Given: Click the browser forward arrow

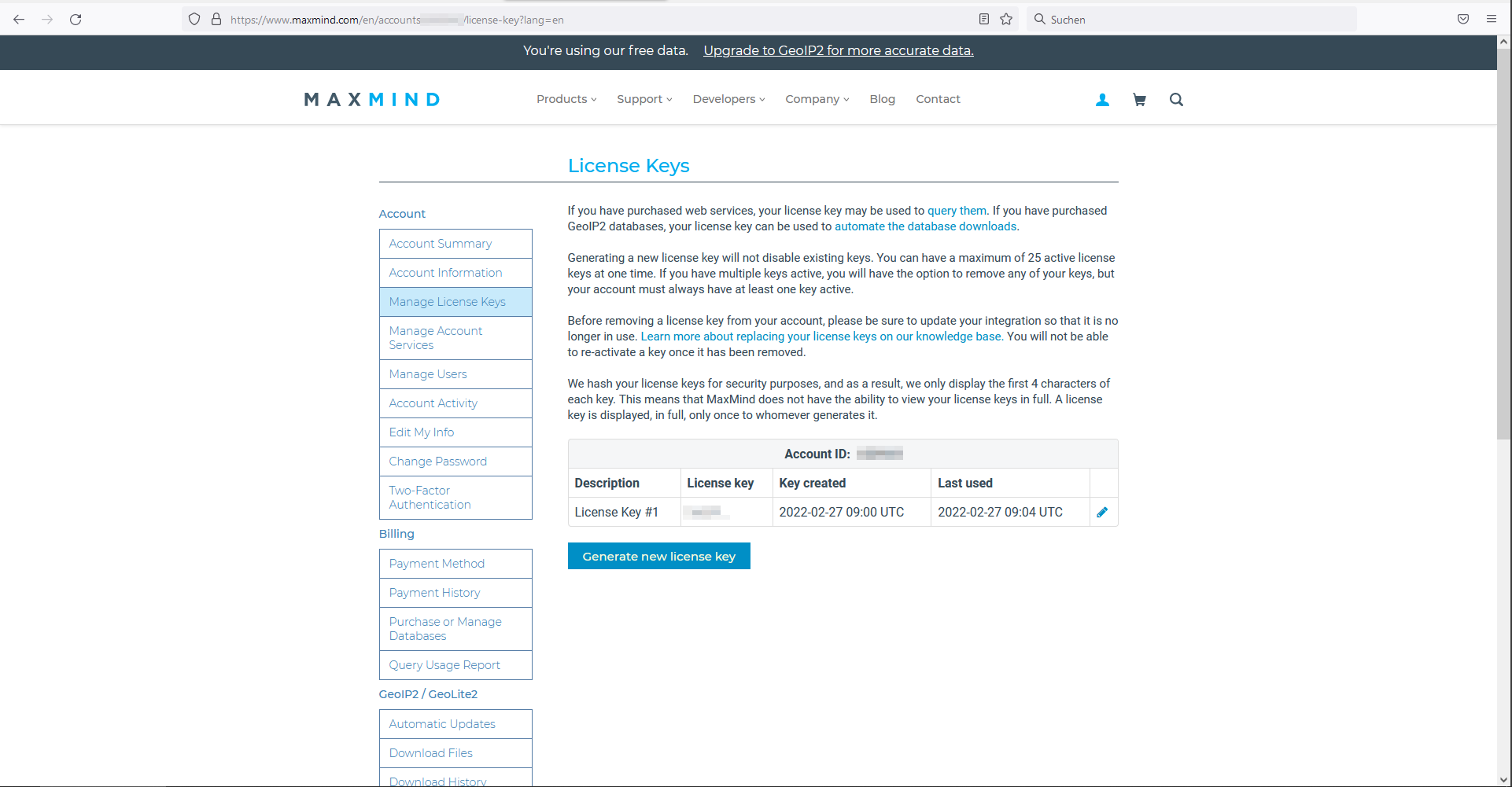Looking at the screenshot, I should pyautogui.click(x=47, y=20).
